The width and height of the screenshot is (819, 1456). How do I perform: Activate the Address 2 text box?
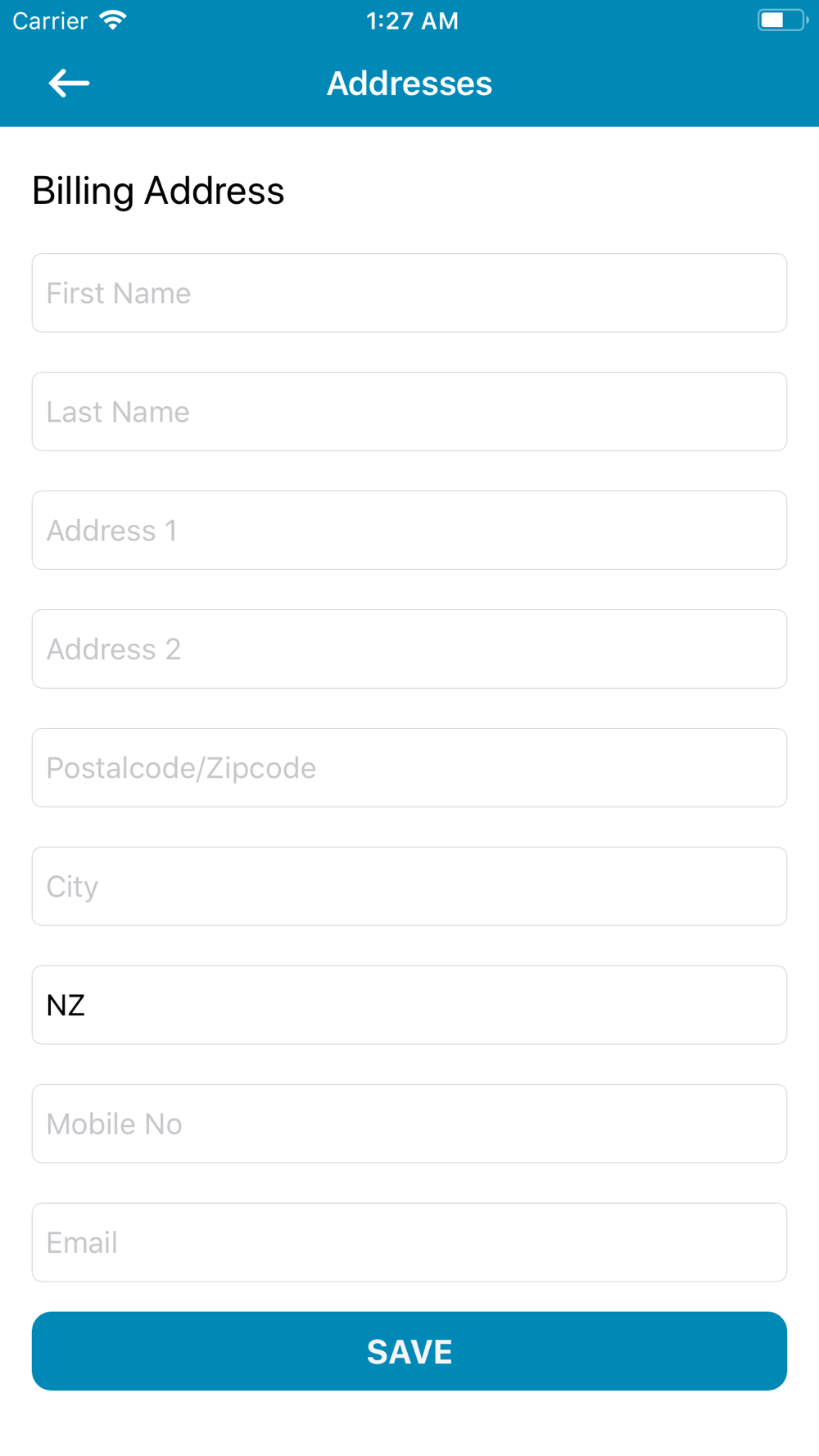(409, 649)
